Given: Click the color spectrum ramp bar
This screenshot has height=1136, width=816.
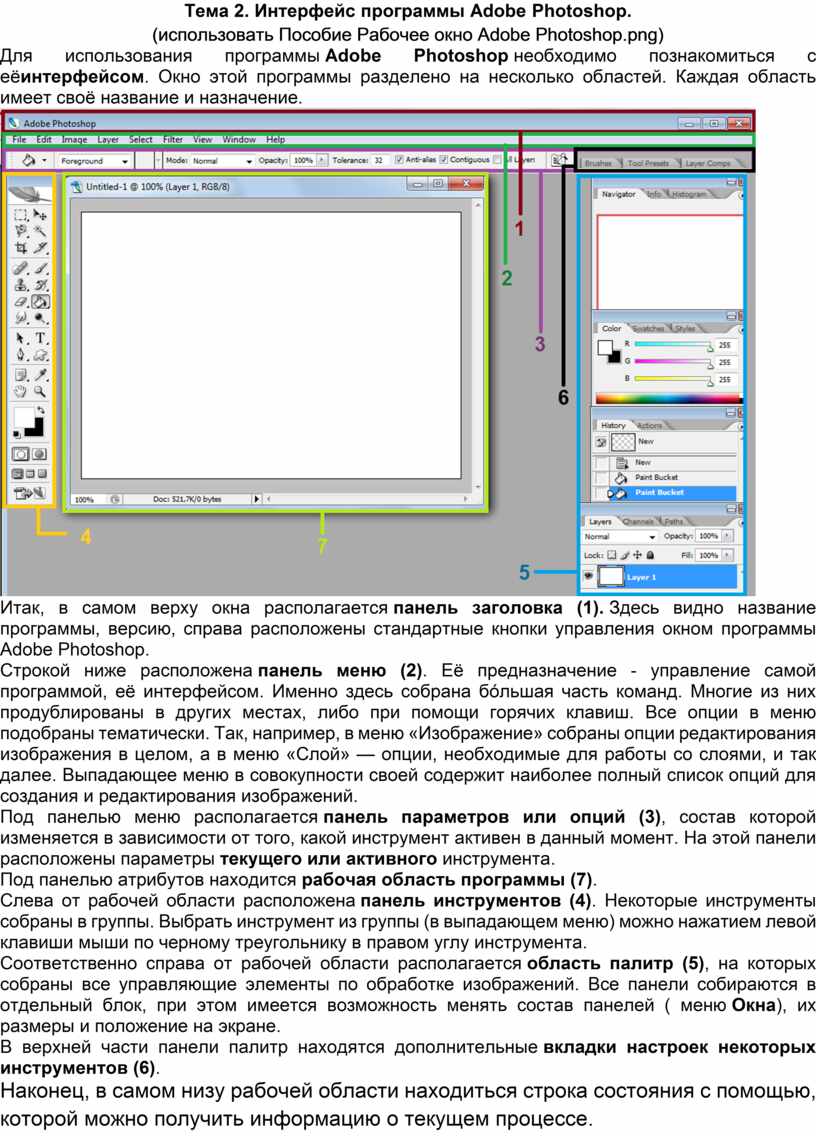Looking at the screenshot, I should 668,398.
